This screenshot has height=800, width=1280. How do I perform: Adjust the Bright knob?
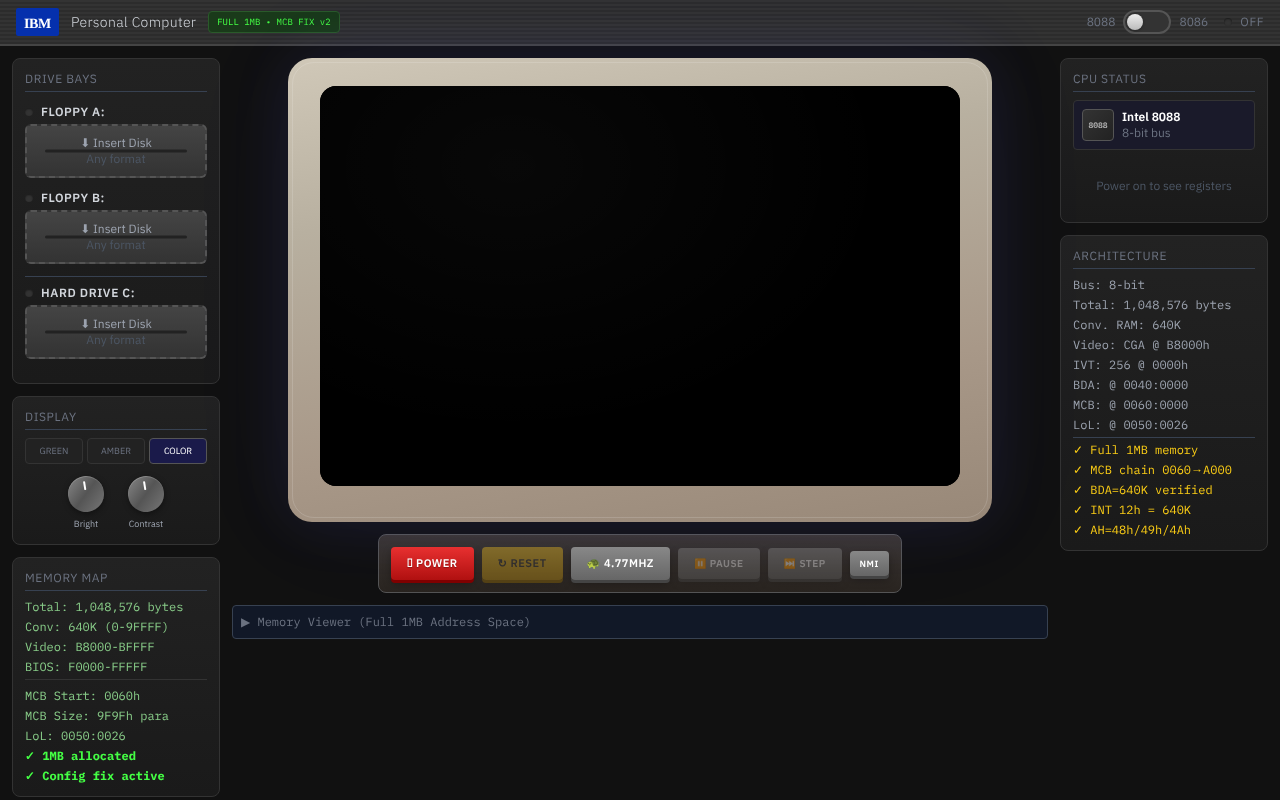[x=86, y=495]
